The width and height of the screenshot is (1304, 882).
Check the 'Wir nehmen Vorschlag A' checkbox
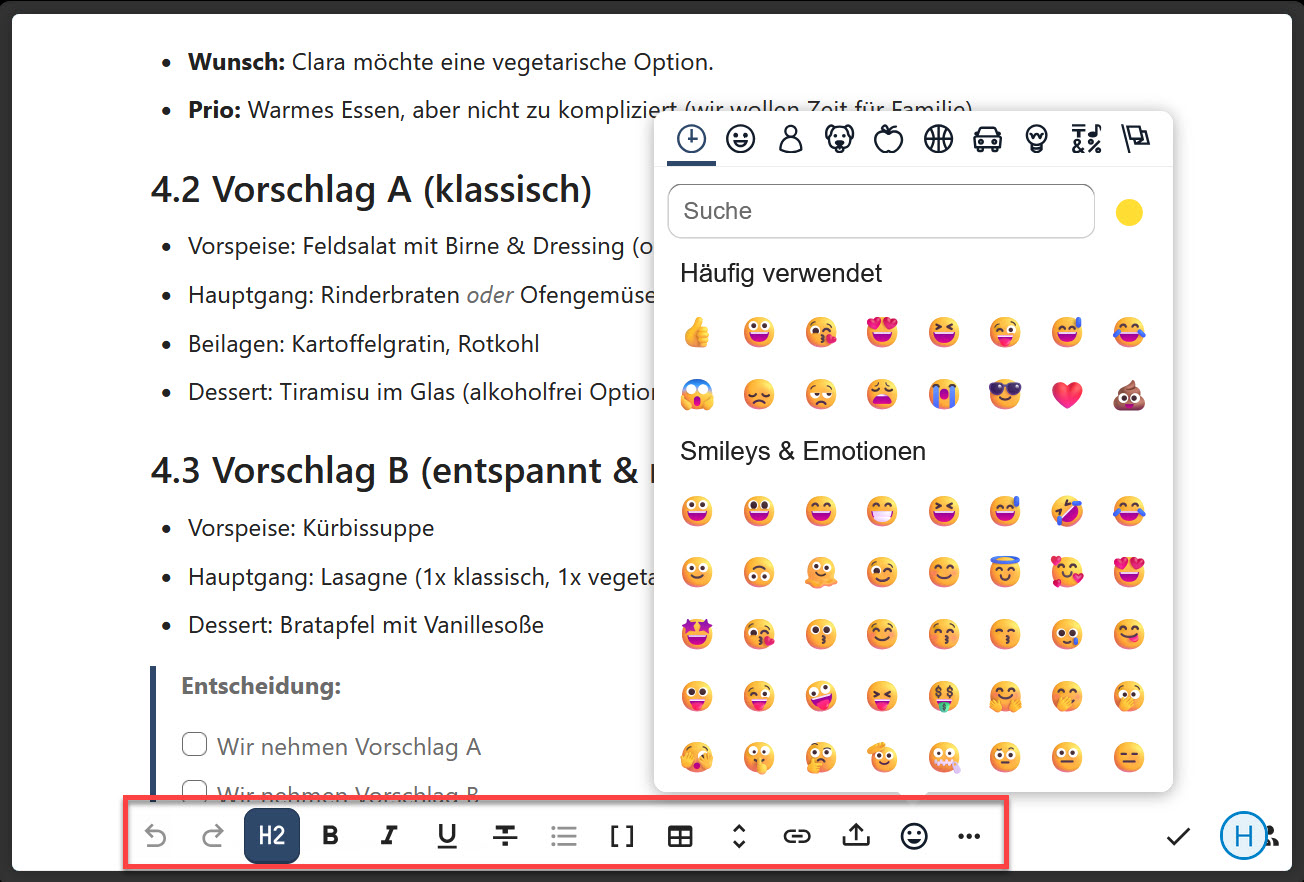[195, 745]
